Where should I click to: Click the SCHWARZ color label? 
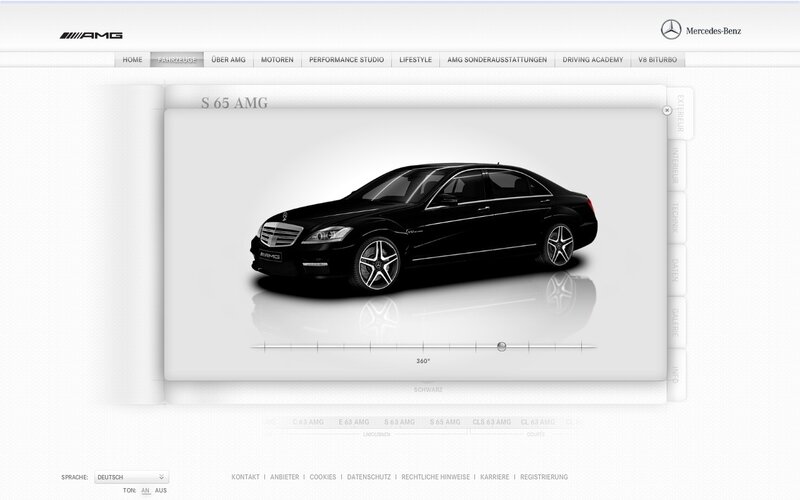(x=428, y=390)
